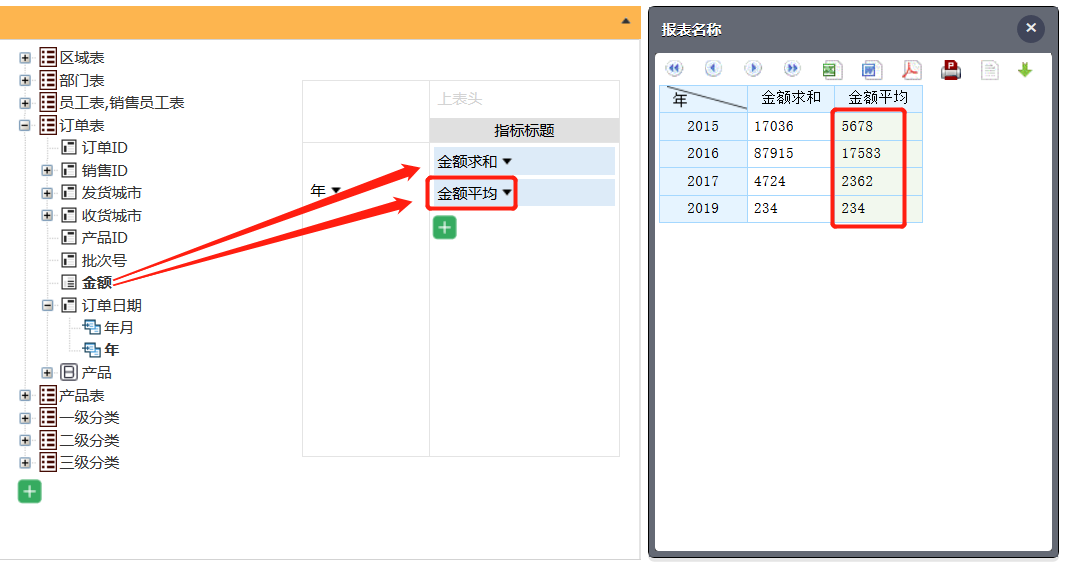
Task: Select the 一级分类 table icon
Action: point(48,417)
